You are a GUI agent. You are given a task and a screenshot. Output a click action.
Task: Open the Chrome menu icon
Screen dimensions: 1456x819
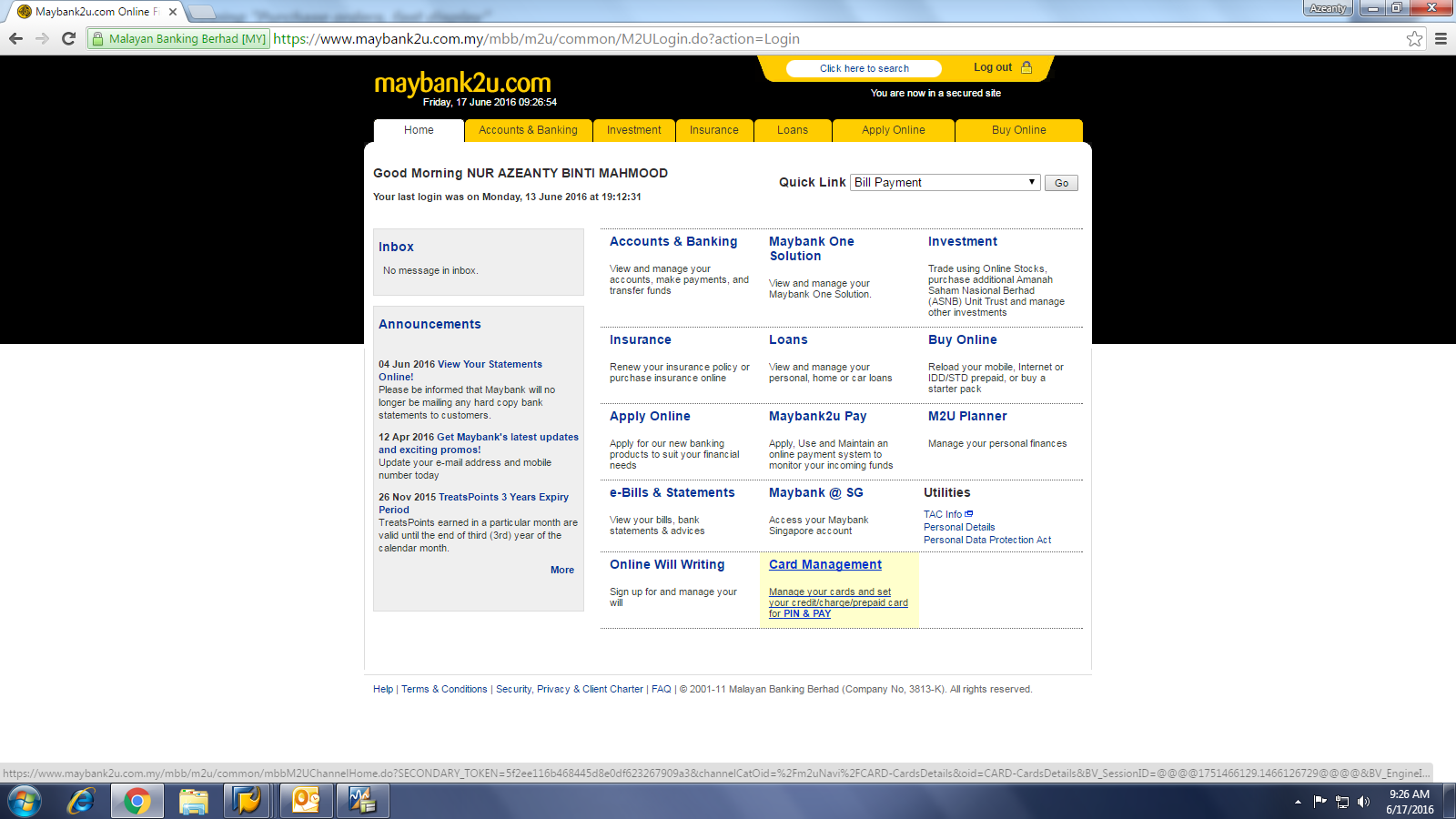click(x=1441, y=39)
